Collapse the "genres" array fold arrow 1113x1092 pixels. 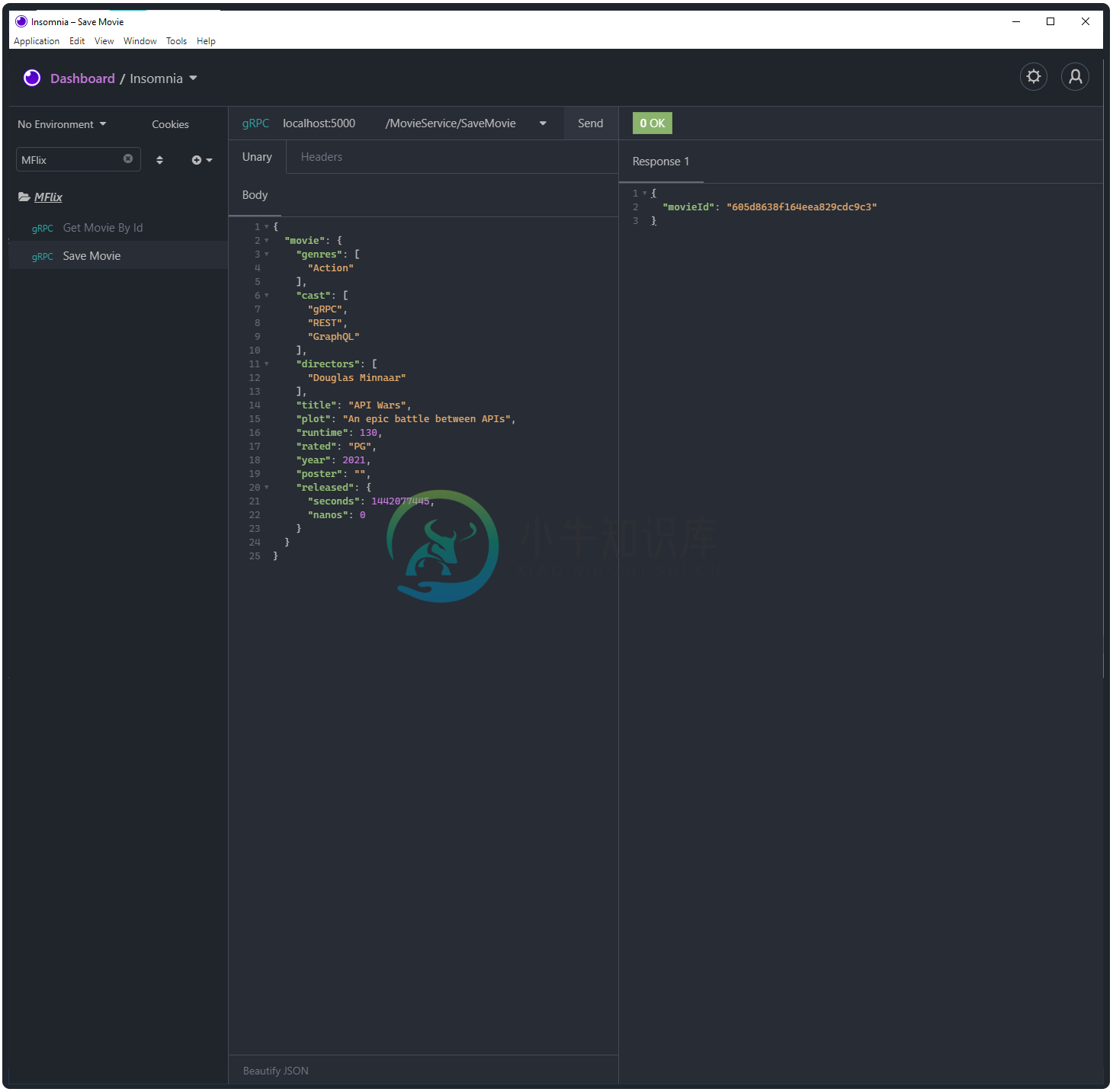click(267, 255)
